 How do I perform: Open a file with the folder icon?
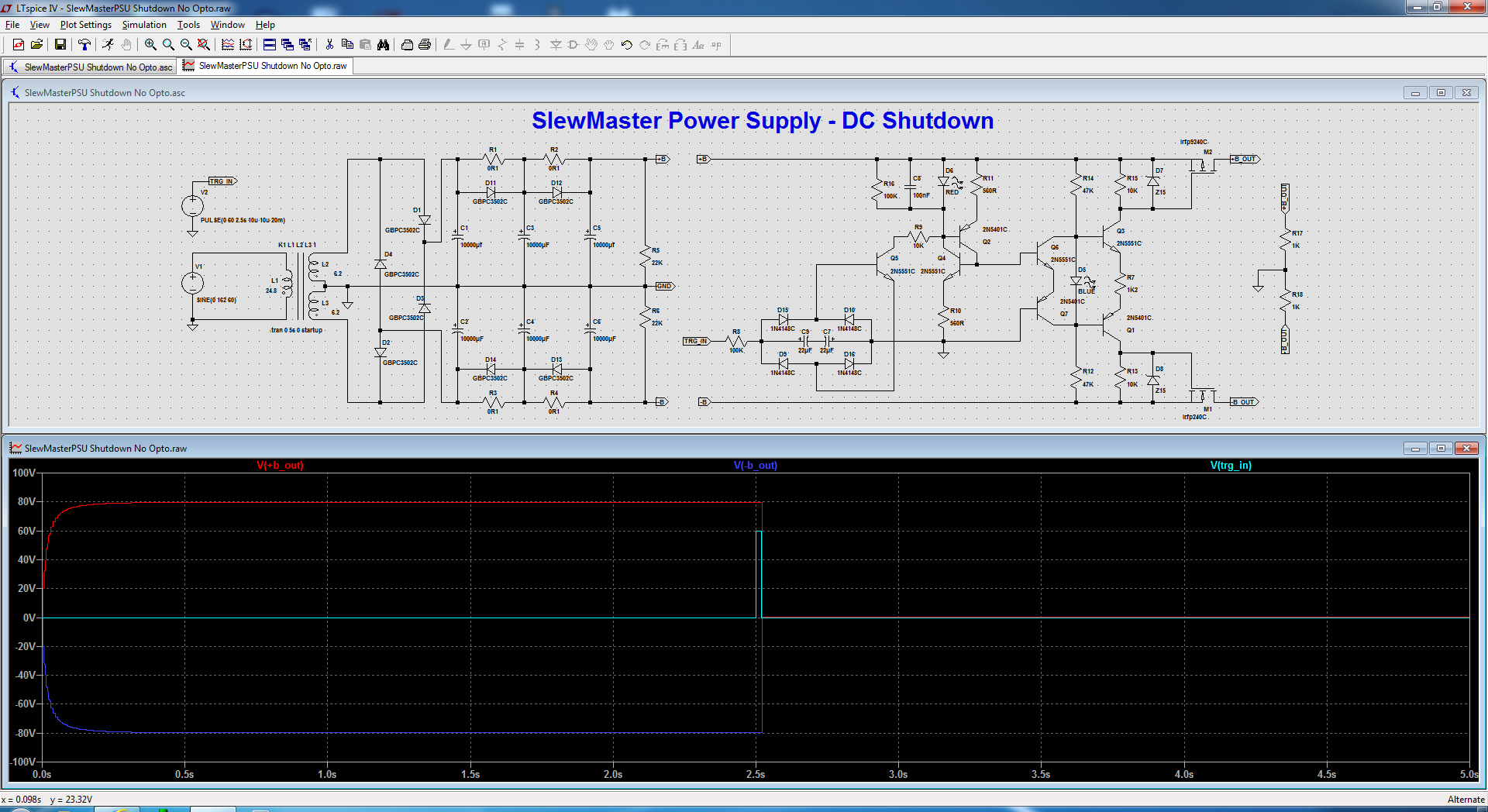coord(36,45)
